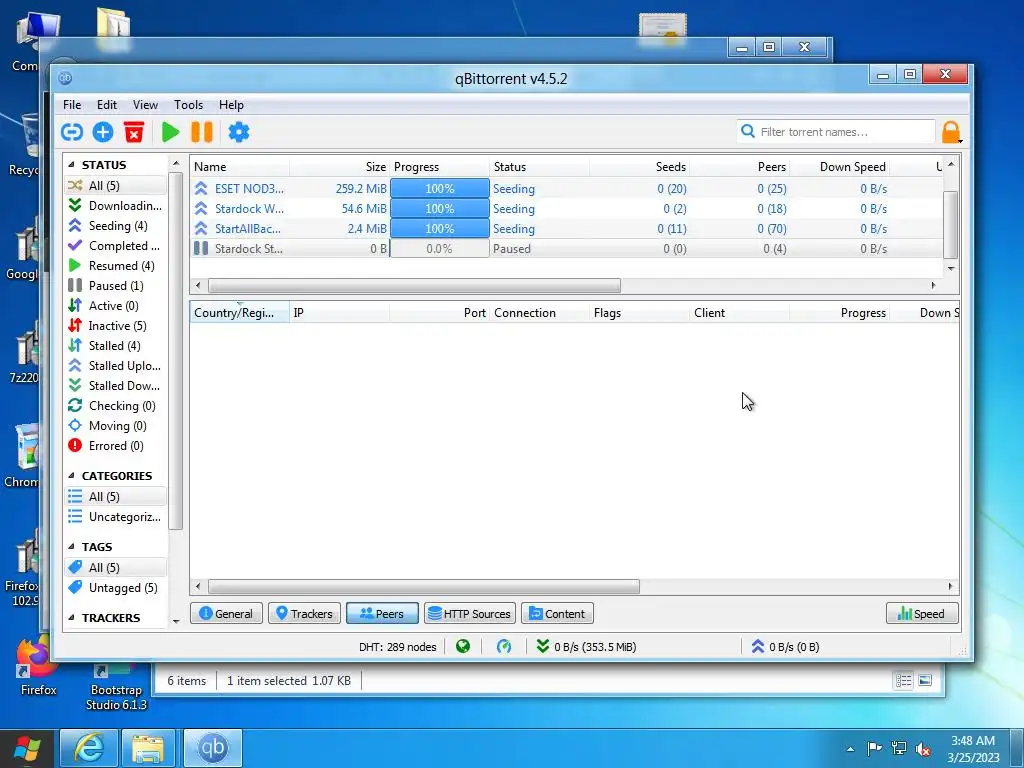Screen dimensions: 1024x768
Task: Open the View menu
Action: point(145,104)
